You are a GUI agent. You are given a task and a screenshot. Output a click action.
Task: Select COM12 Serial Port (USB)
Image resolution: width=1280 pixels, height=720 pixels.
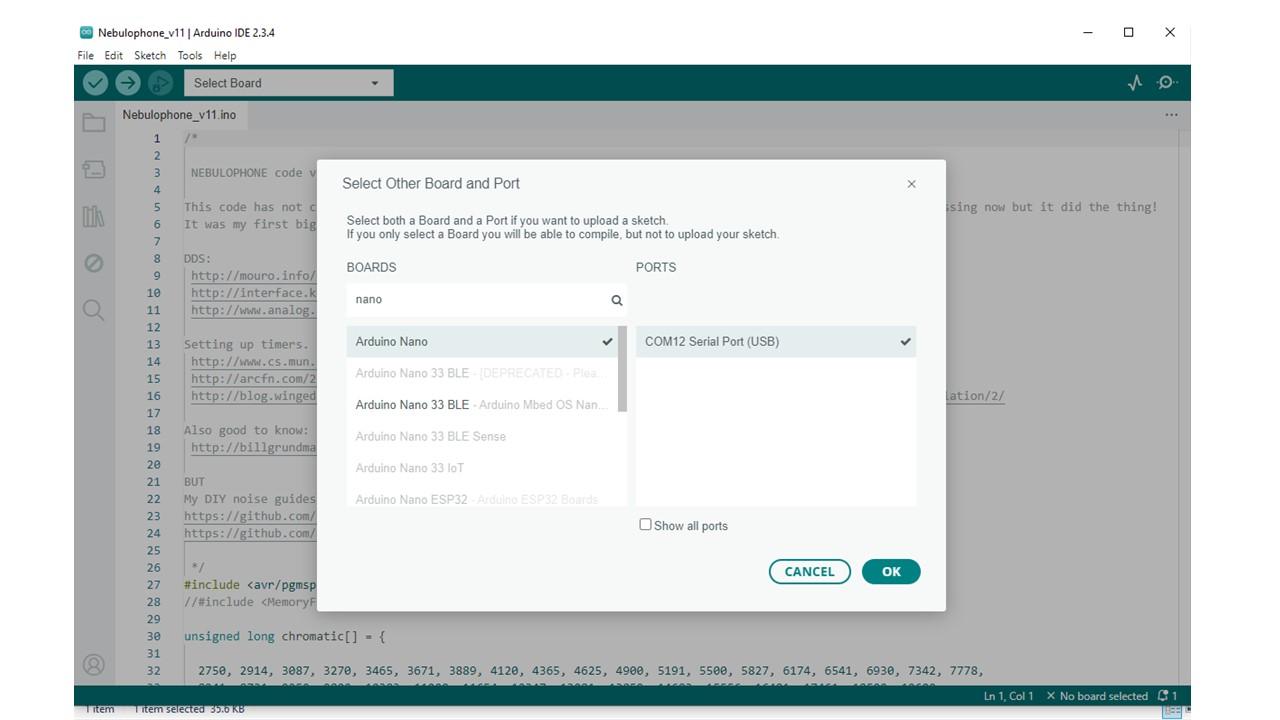(x=776, y=342)
